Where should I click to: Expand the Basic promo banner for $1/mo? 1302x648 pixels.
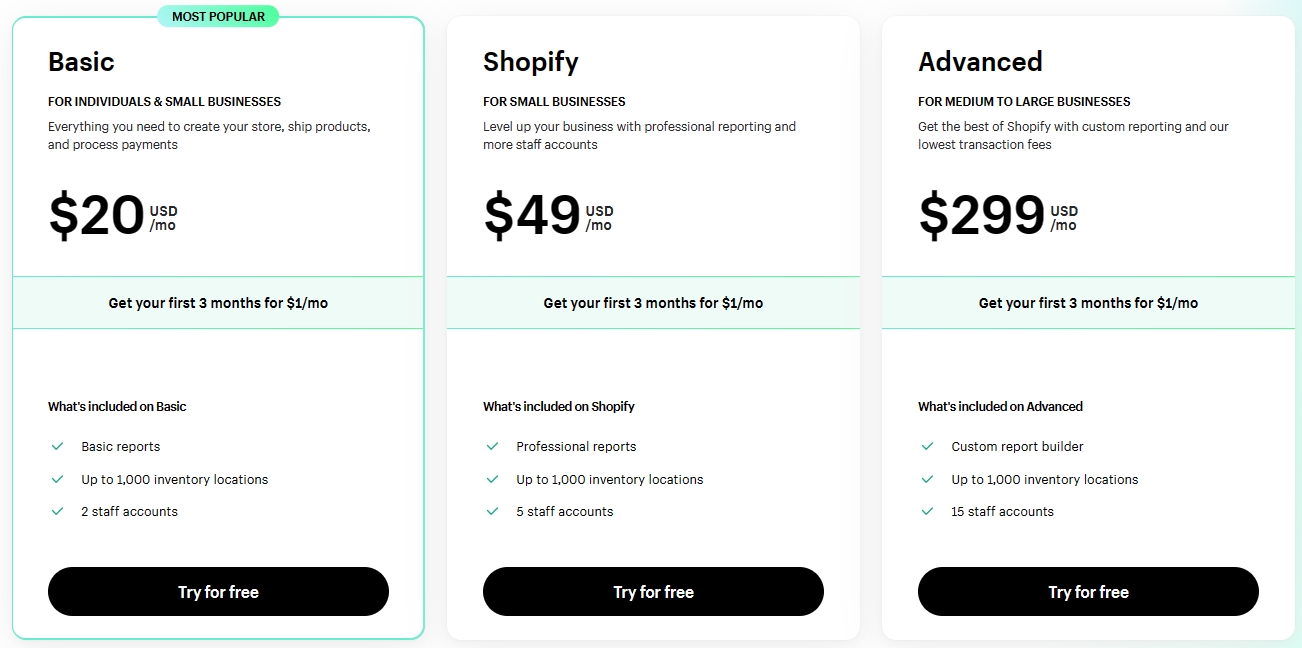coord(218,302)
